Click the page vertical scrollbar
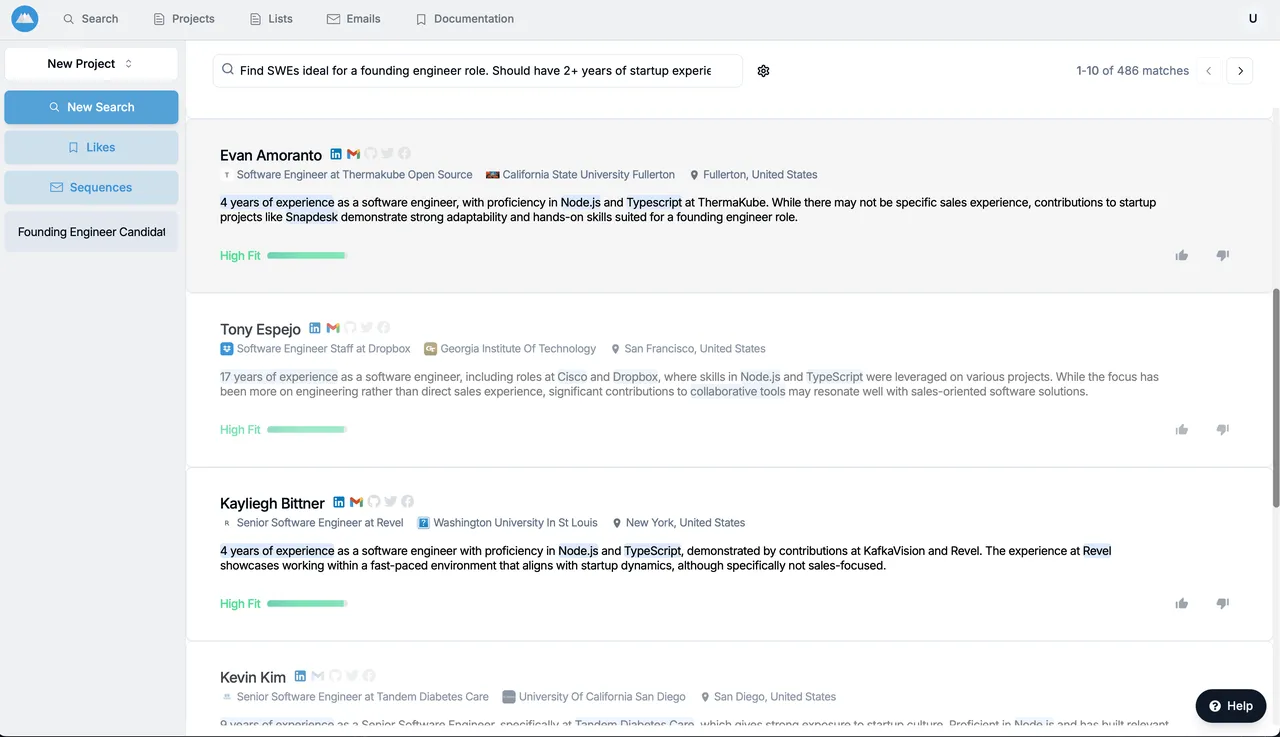1280x737 pixels. tap(1275, 398)
